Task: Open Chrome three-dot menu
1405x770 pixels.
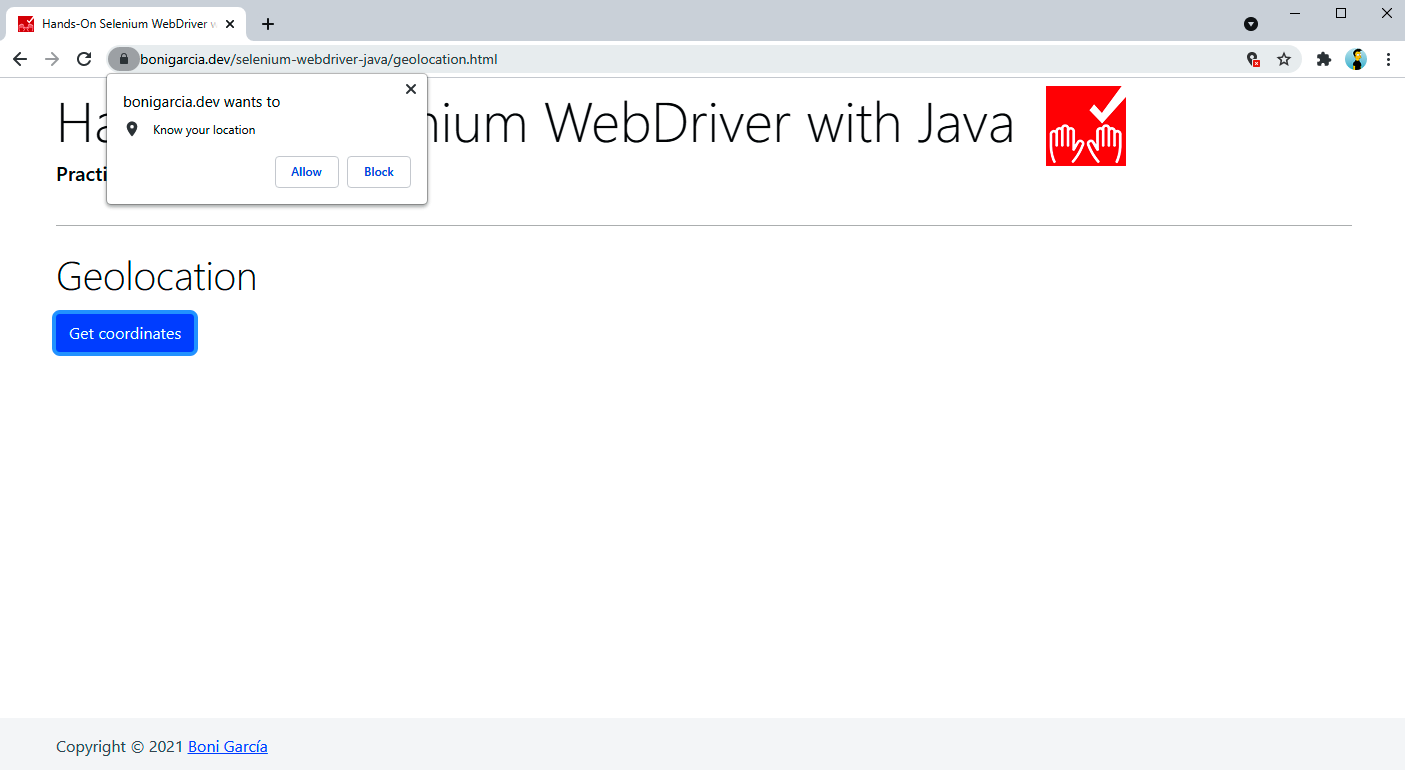Action: pyautogui.click(x=1388, y=59)
